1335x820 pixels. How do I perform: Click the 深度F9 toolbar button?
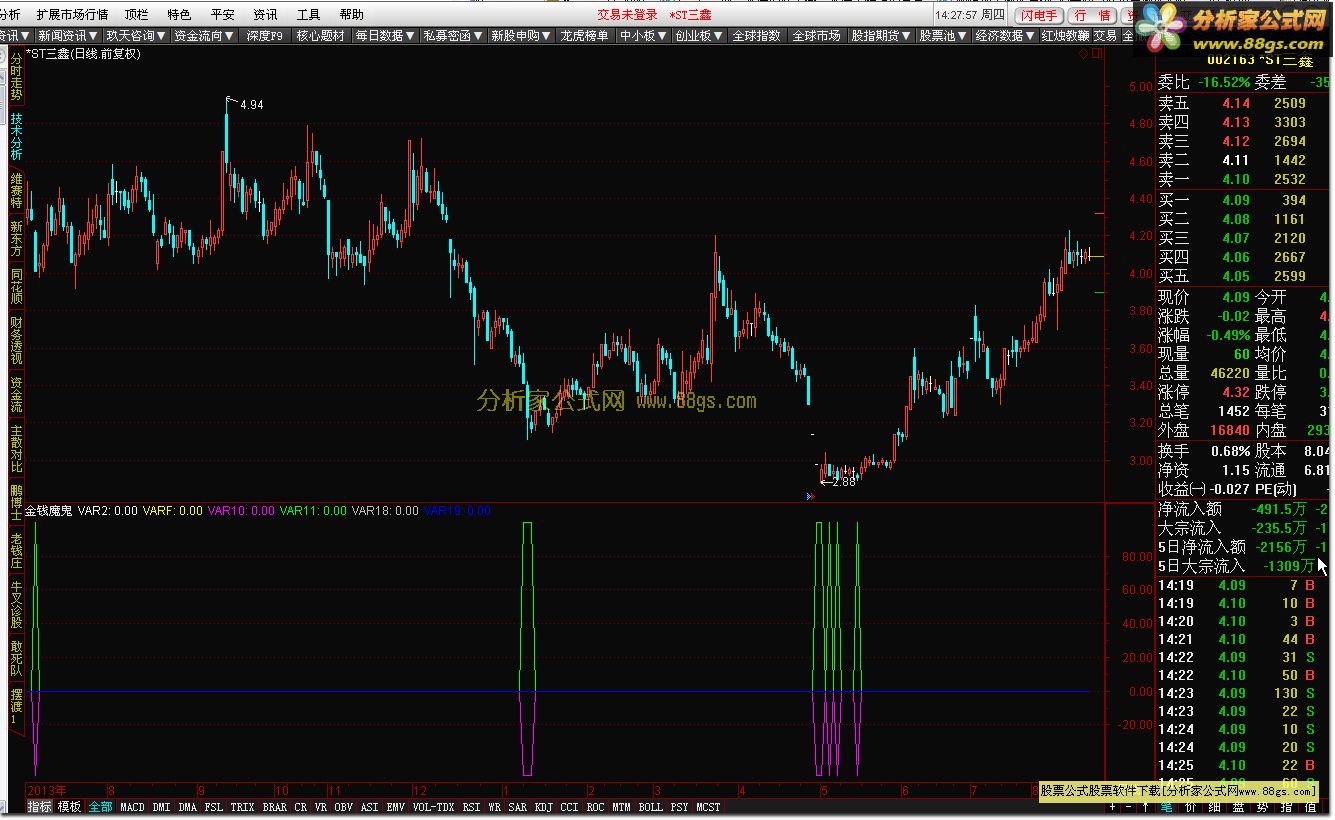pyautogui.click(x=264, y=35)
